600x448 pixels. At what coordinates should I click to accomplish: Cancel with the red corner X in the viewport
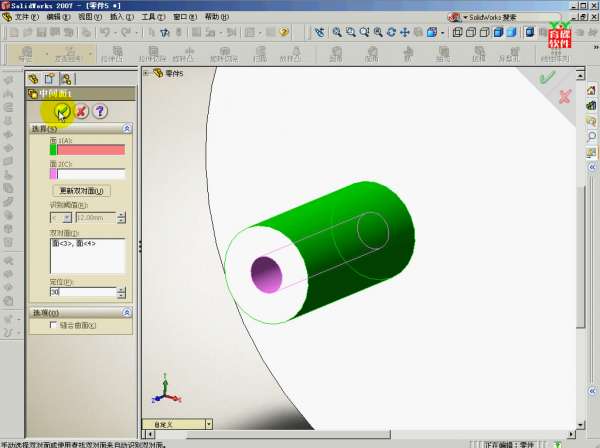(x=565, y=96)
